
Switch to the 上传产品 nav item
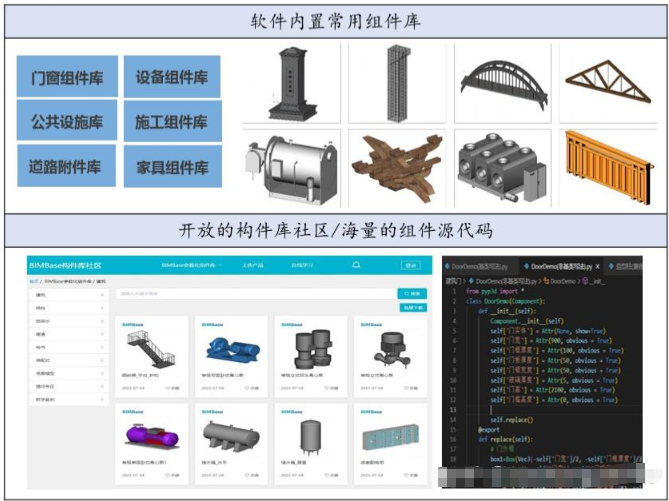click(x=253, y=266)
